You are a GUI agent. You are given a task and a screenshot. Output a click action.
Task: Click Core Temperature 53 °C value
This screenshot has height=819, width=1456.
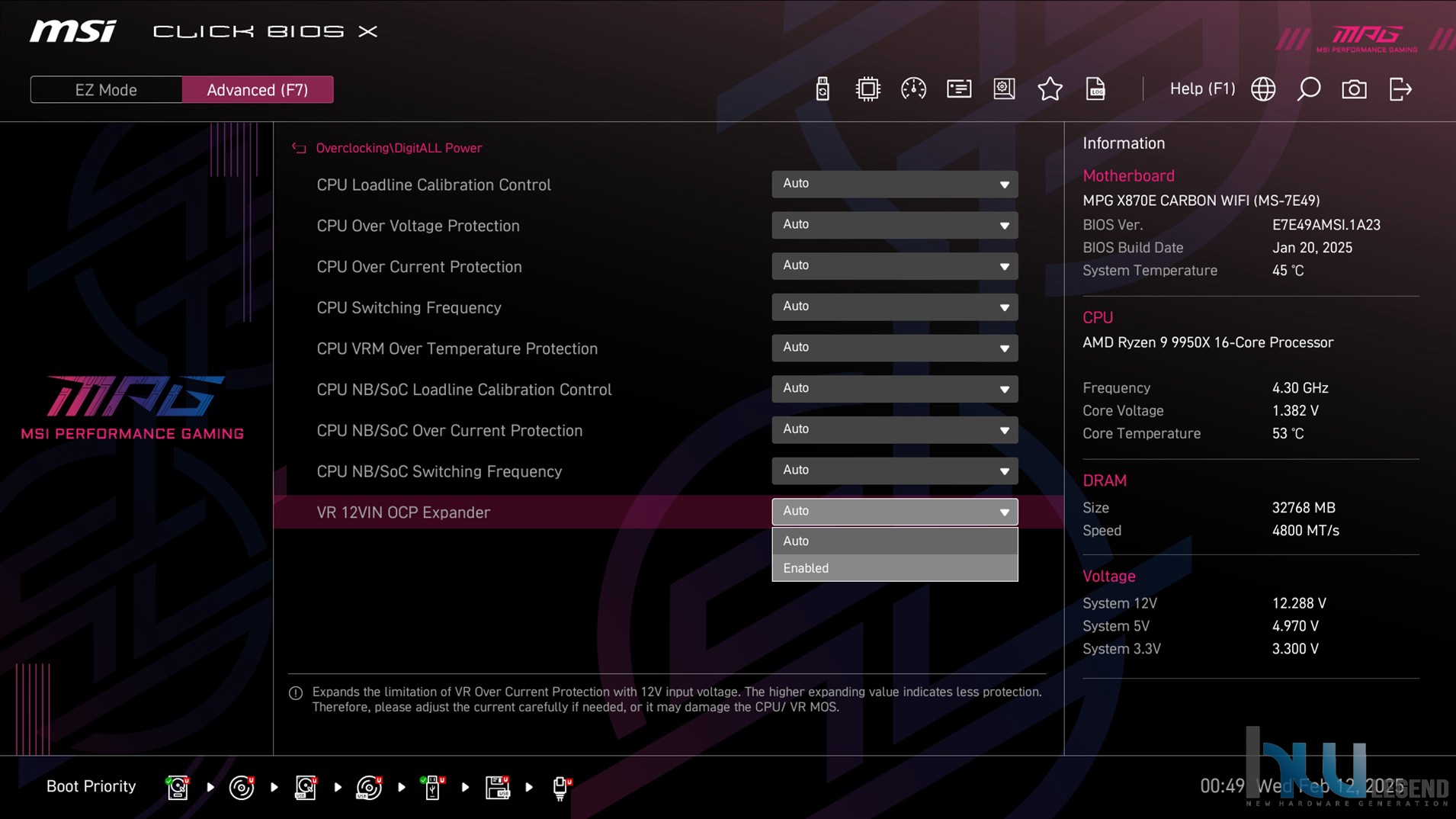[1288, 434]
